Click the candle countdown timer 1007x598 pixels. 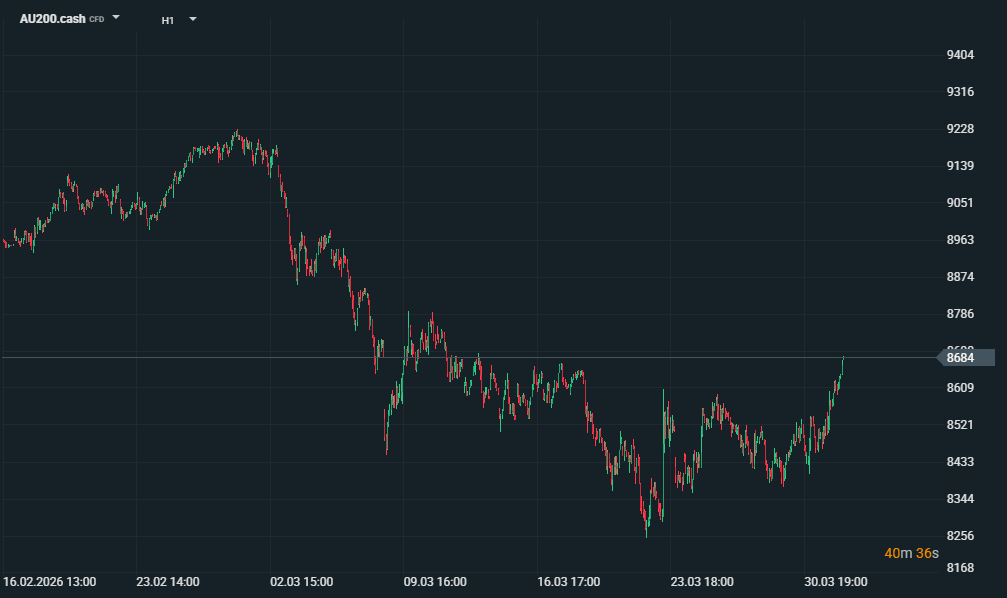click(911, 553)
